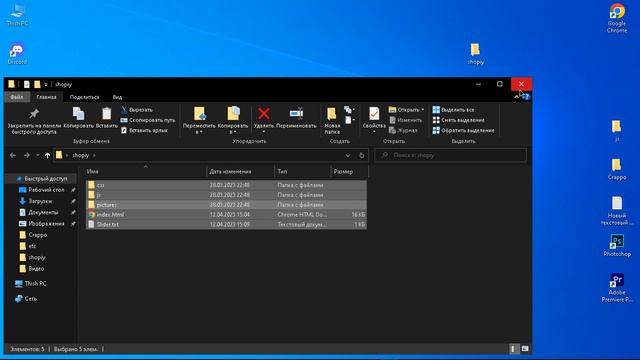Select the shopiy folder on the desktop
The width and height of the screenshot is (640, 360).
click(476, 54)
